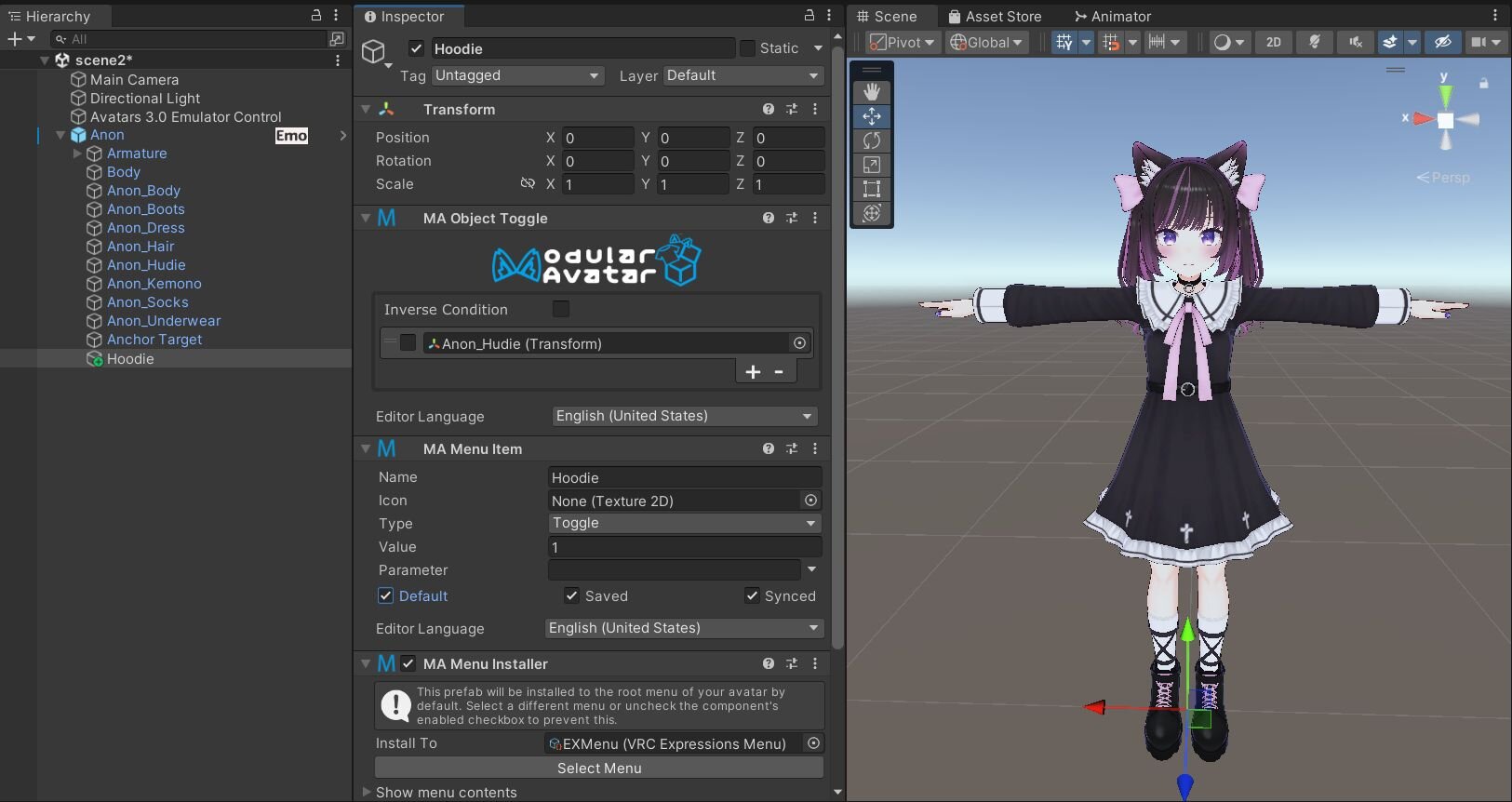Viewport: 1512px width, 802px height.
Task: Open the Static options dropdown arrow
Action: pos(818,48)
